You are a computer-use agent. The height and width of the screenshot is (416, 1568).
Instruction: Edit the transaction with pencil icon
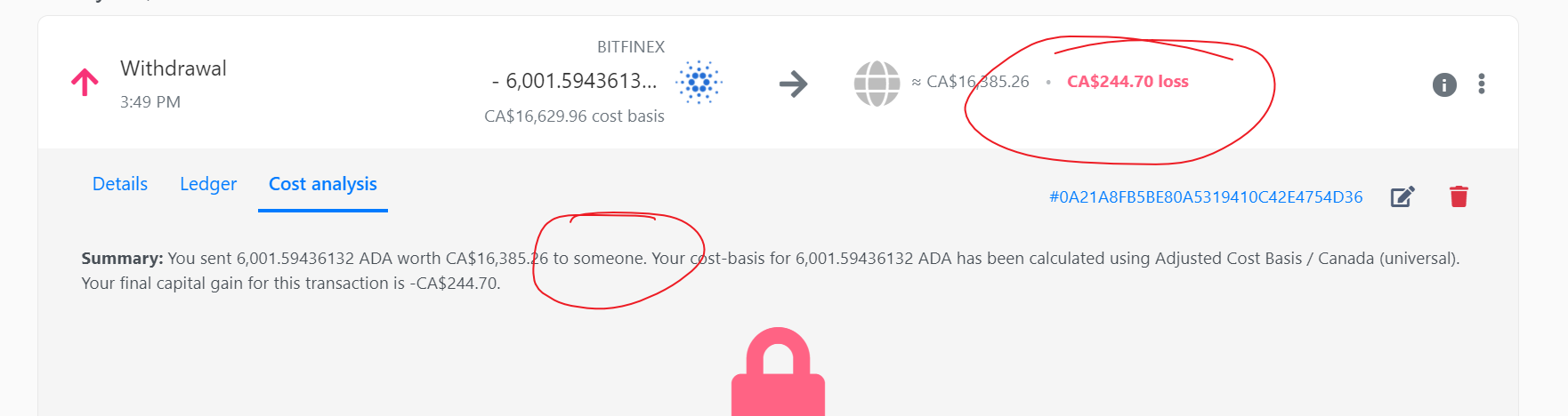[1402, 196]
